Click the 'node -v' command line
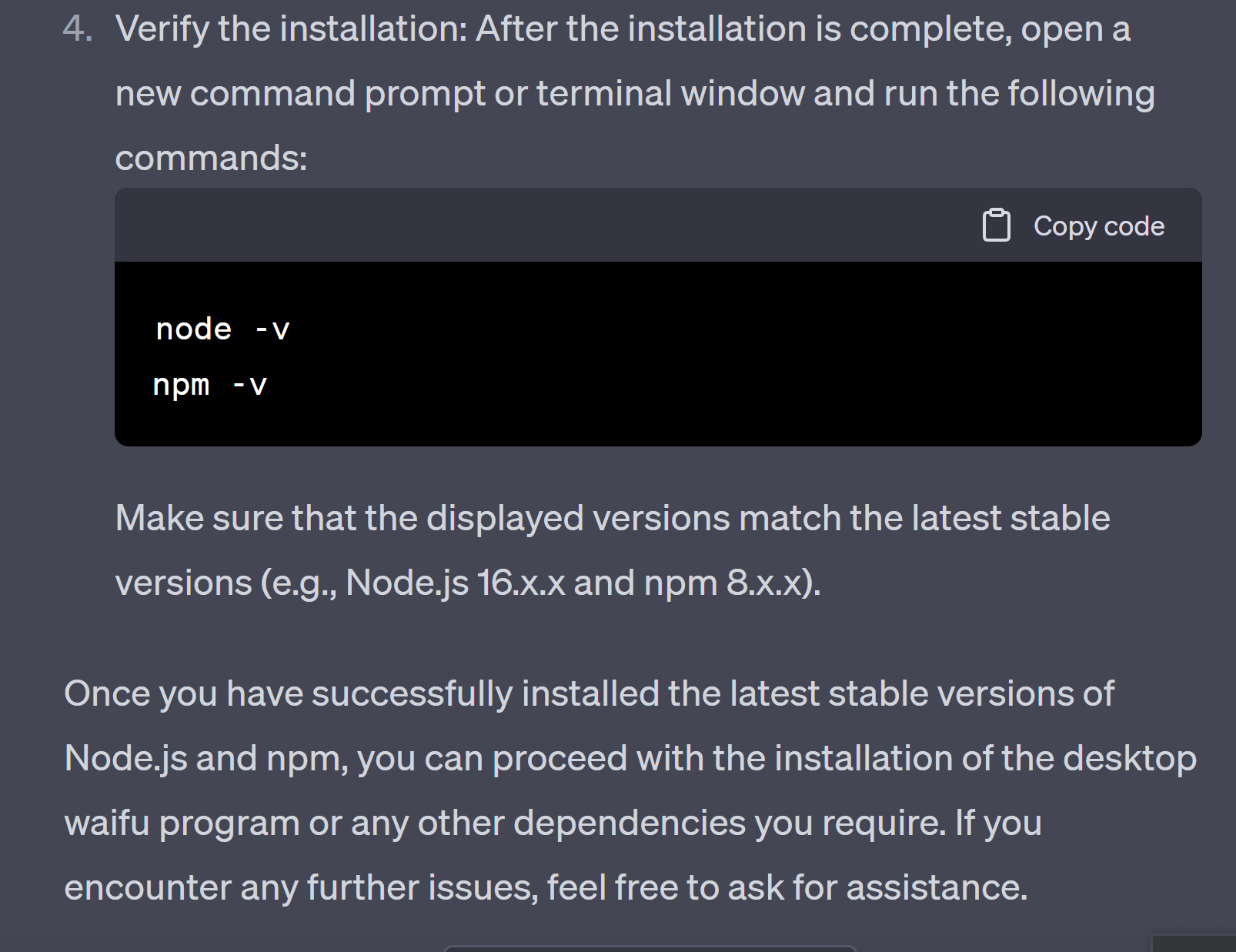The width and height of the screenshot is (1236, 952). 222,329
